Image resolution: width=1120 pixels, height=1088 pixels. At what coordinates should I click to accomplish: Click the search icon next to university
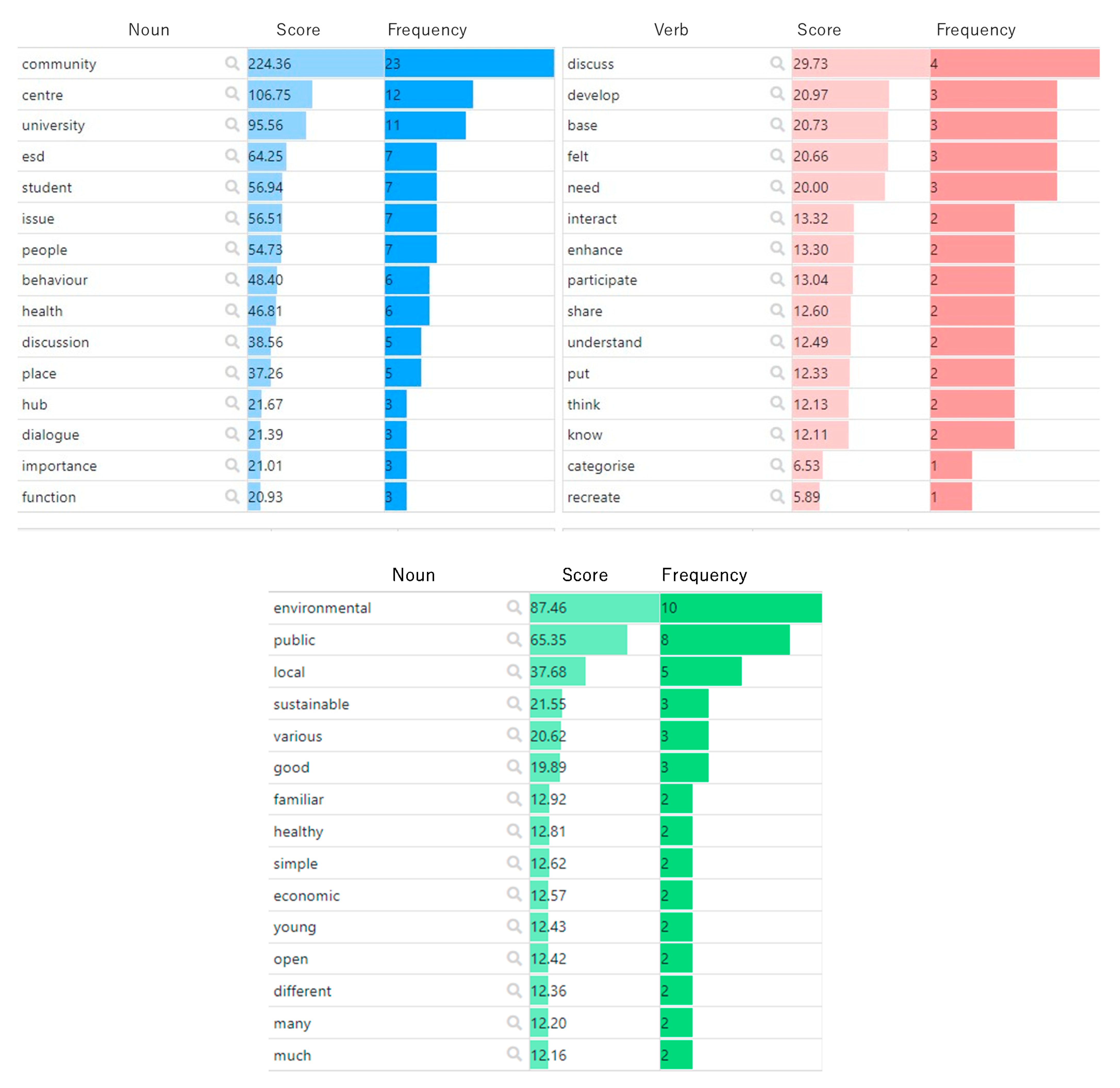click(231, 124)
